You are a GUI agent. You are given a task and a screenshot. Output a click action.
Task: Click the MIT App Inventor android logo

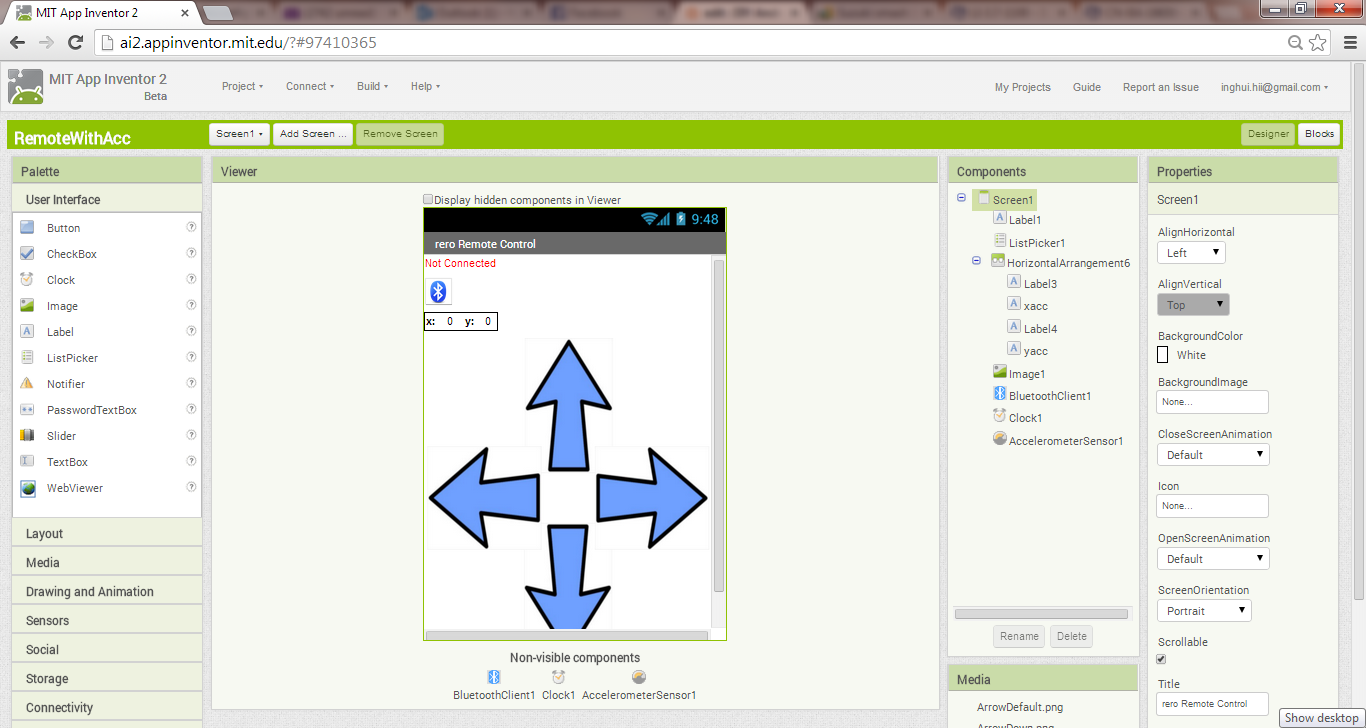(x=26, y=86)
